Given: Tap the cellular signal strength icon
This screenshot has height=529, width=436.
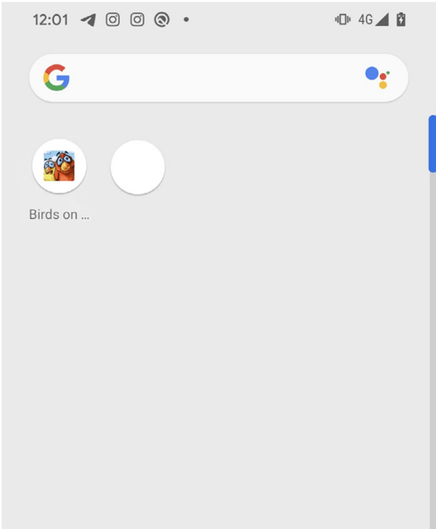Looking at the screenshot, I should click(382, 20).
